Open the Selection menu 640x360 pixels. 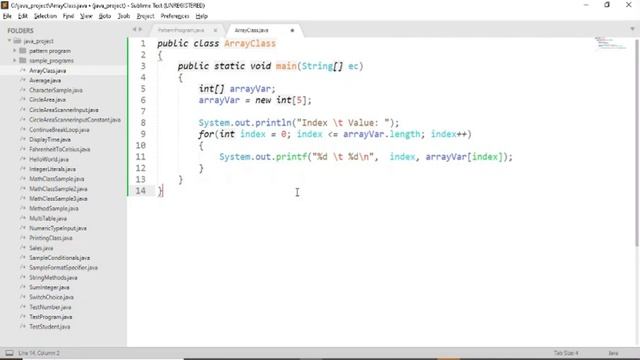pos(45,16)
